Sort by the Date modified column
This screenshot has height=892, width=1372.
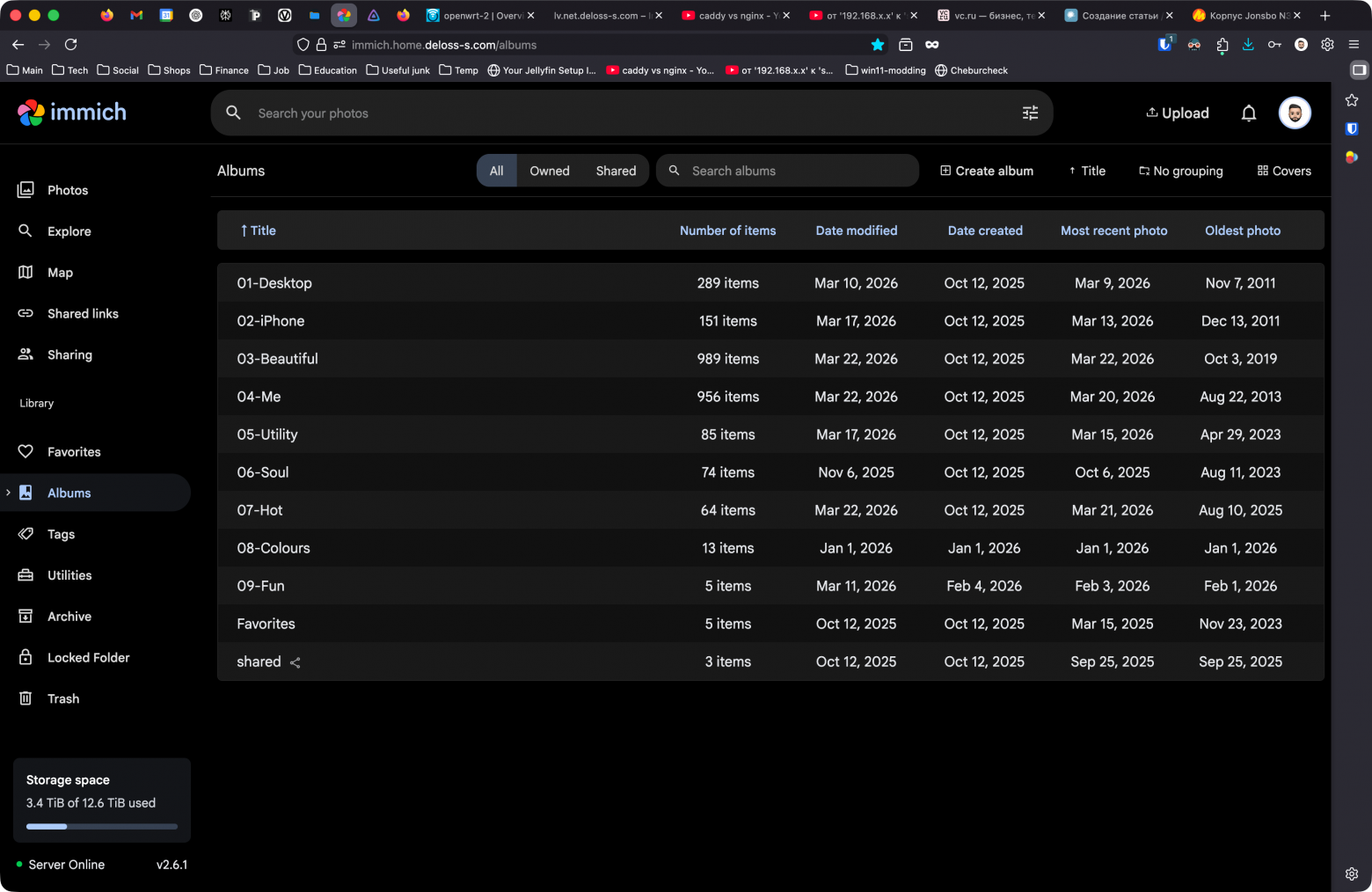point(857,230)
